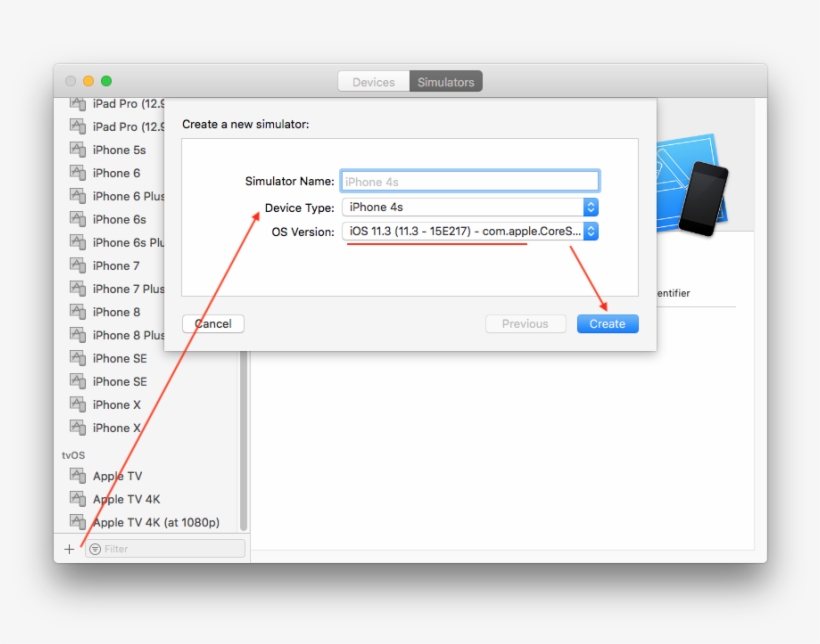The width and height of the screenshot is (820, 644).
Task: Click the Create button
Action: tap(607, 323)
